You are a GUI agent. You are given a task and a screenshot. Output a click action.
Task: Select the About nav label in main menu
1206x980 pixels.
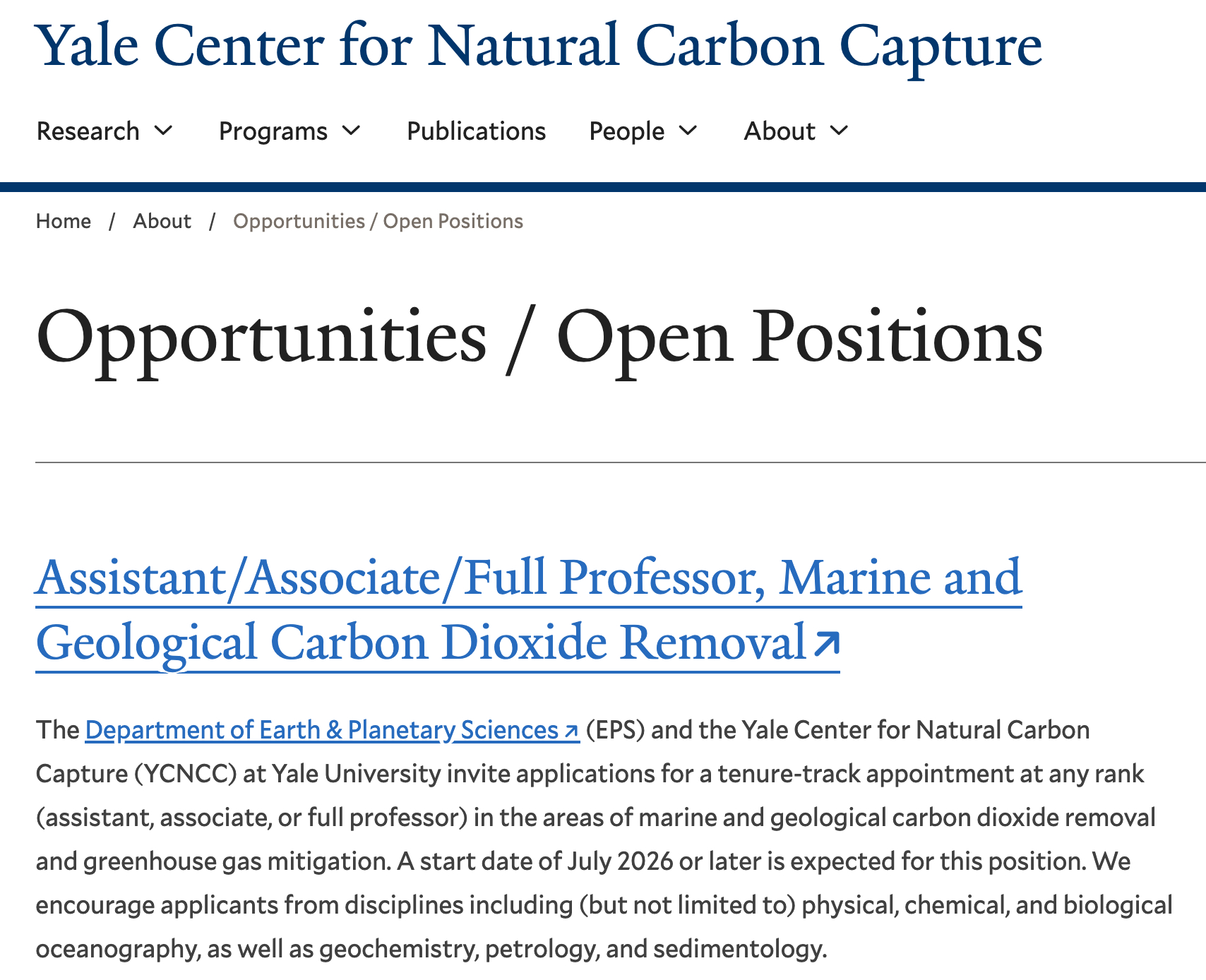pos(780,131)
